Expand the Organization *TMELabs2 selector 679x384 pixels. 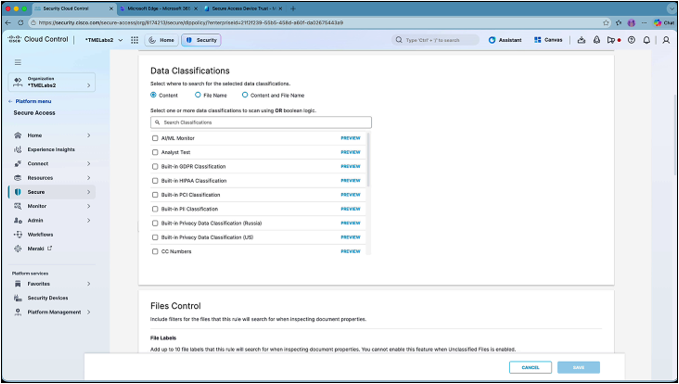point(52,82)
